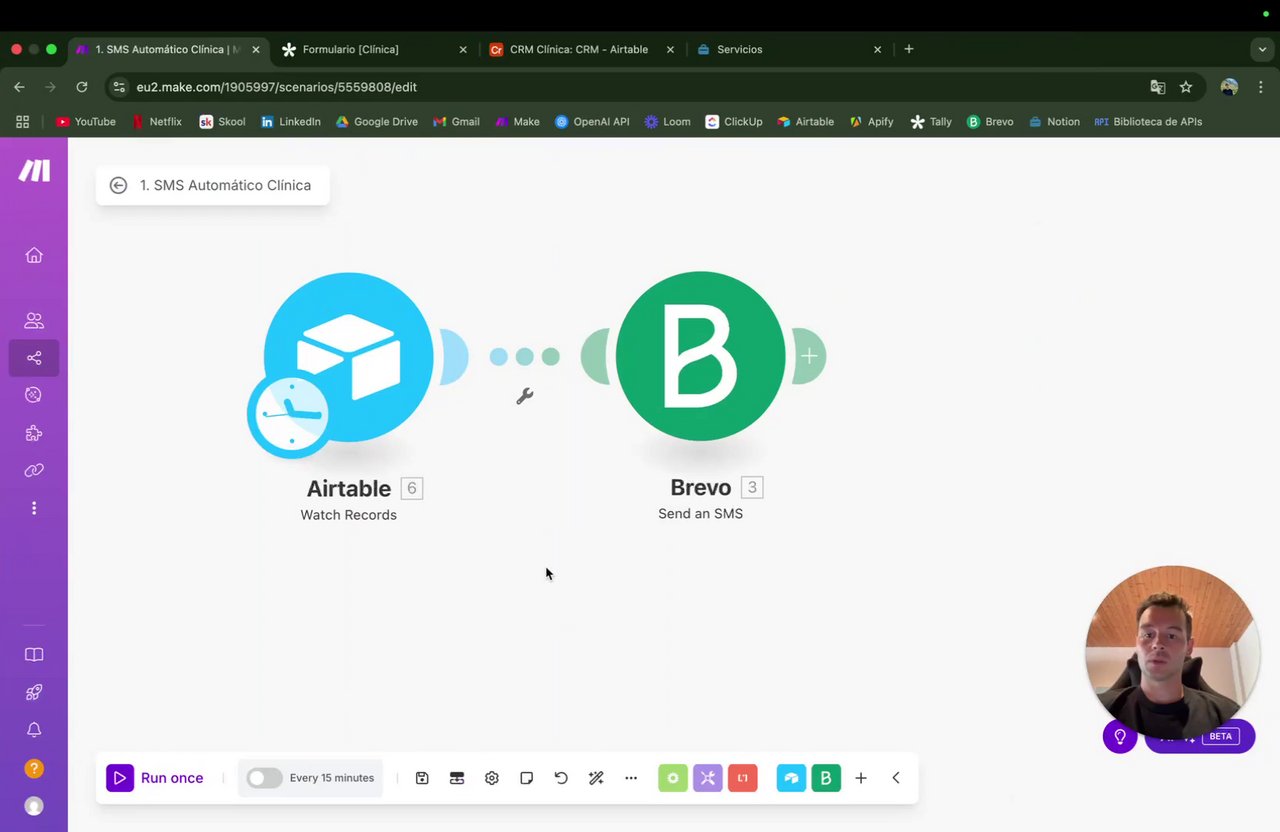Image resolution: width=1280 pixels, height=832 pixels.
Task: Click the wrench filter icon on the route
Action: click(525, 396)
